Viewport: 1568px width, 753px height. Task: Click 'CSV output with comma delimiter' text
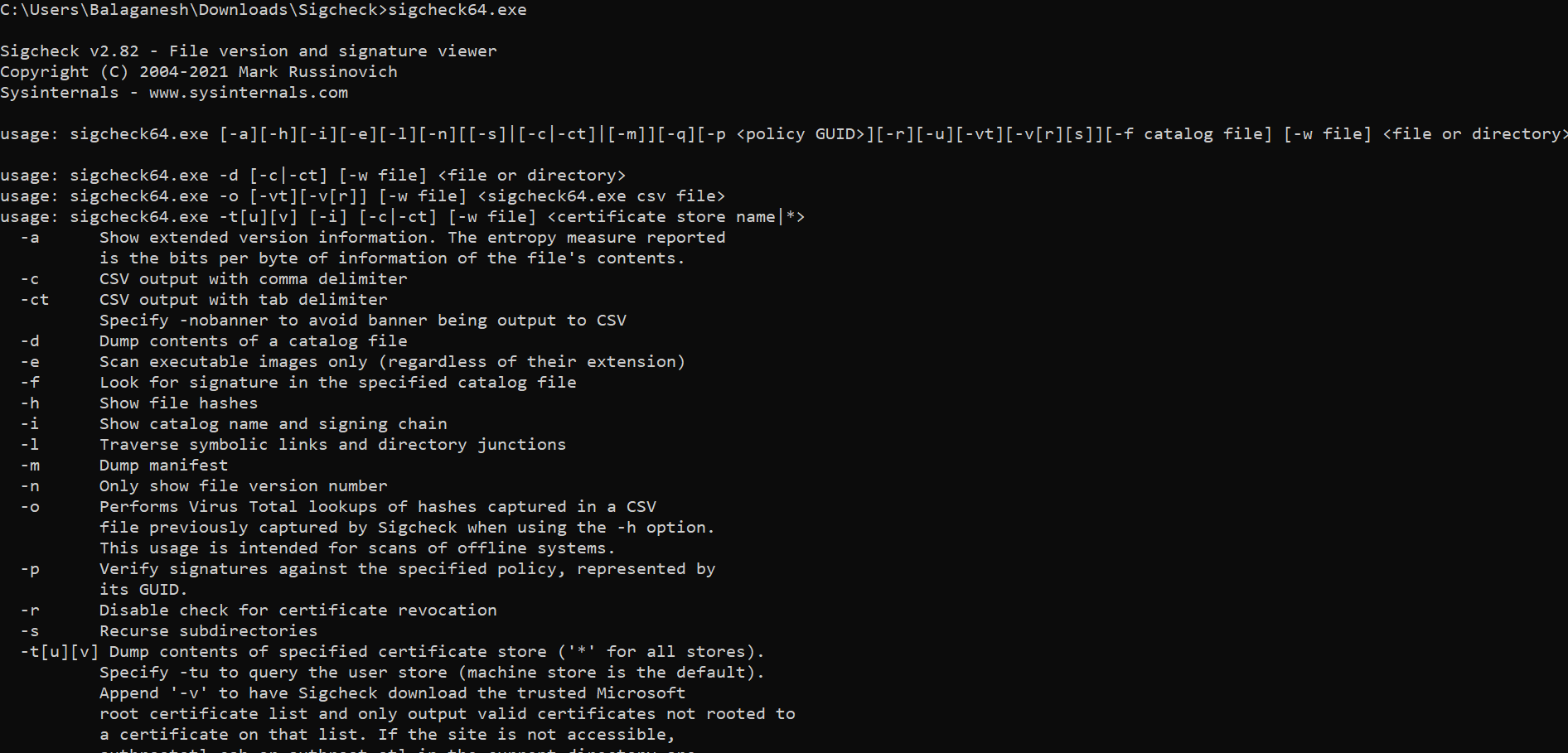(254, 279)
